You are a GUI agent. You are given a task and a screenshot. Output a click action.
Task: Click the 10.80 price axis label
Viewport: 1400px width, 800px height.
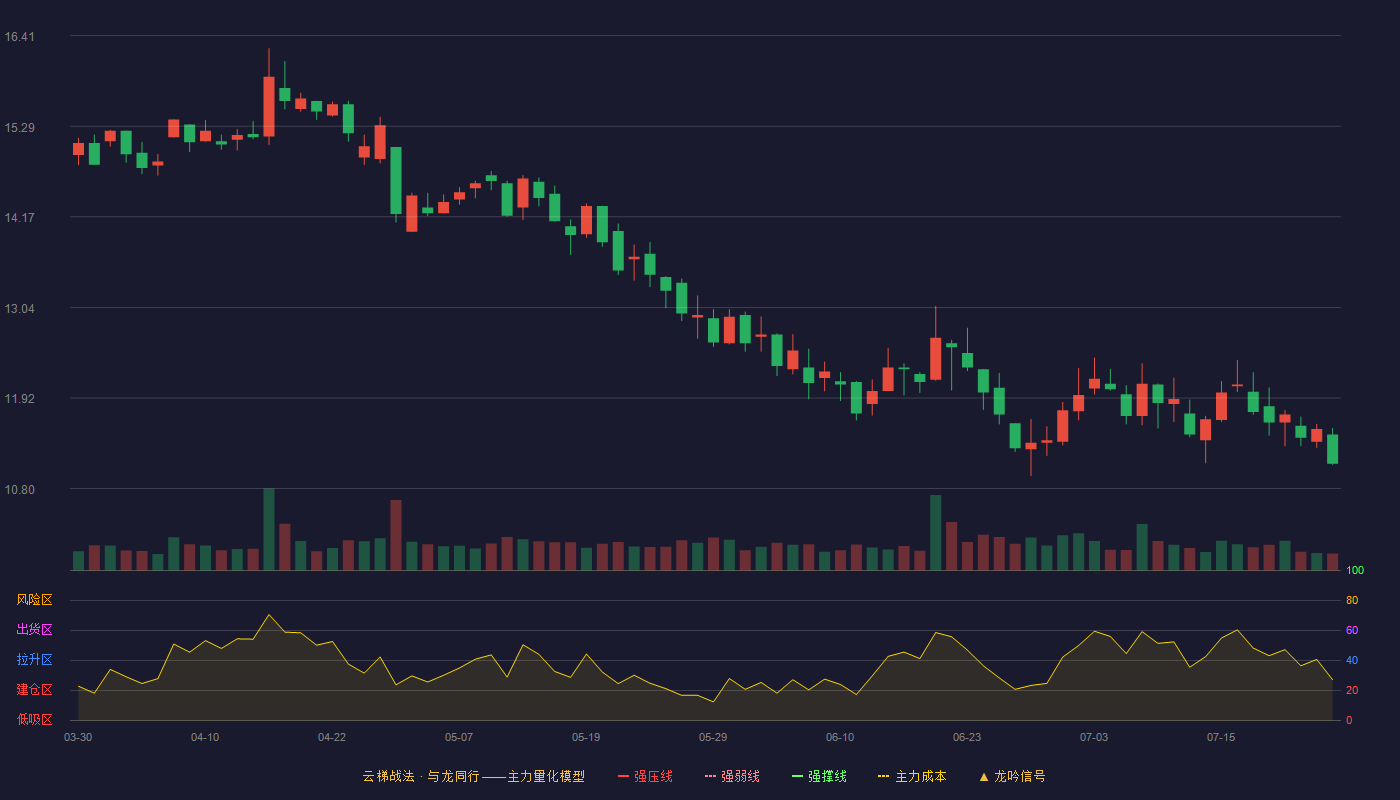tap(19, 490)
